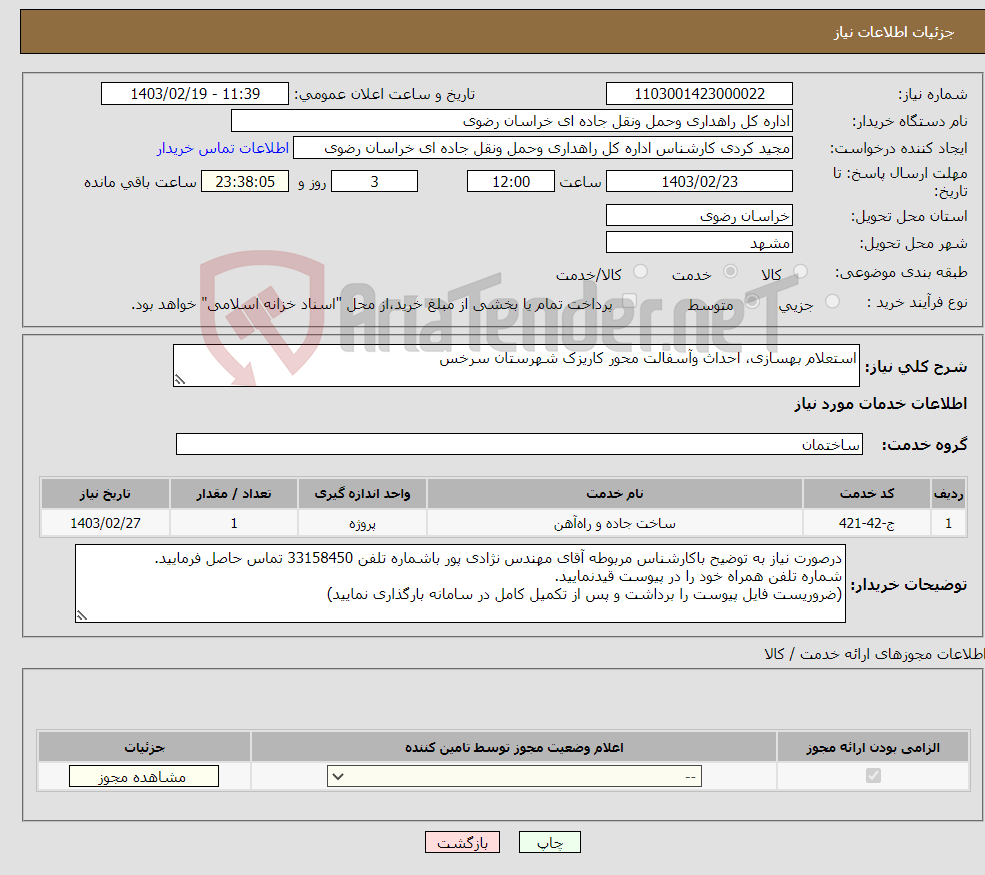This screenshot has height=875, width=985.
Task: Click the general description text area
Action: tap(516, 365)
